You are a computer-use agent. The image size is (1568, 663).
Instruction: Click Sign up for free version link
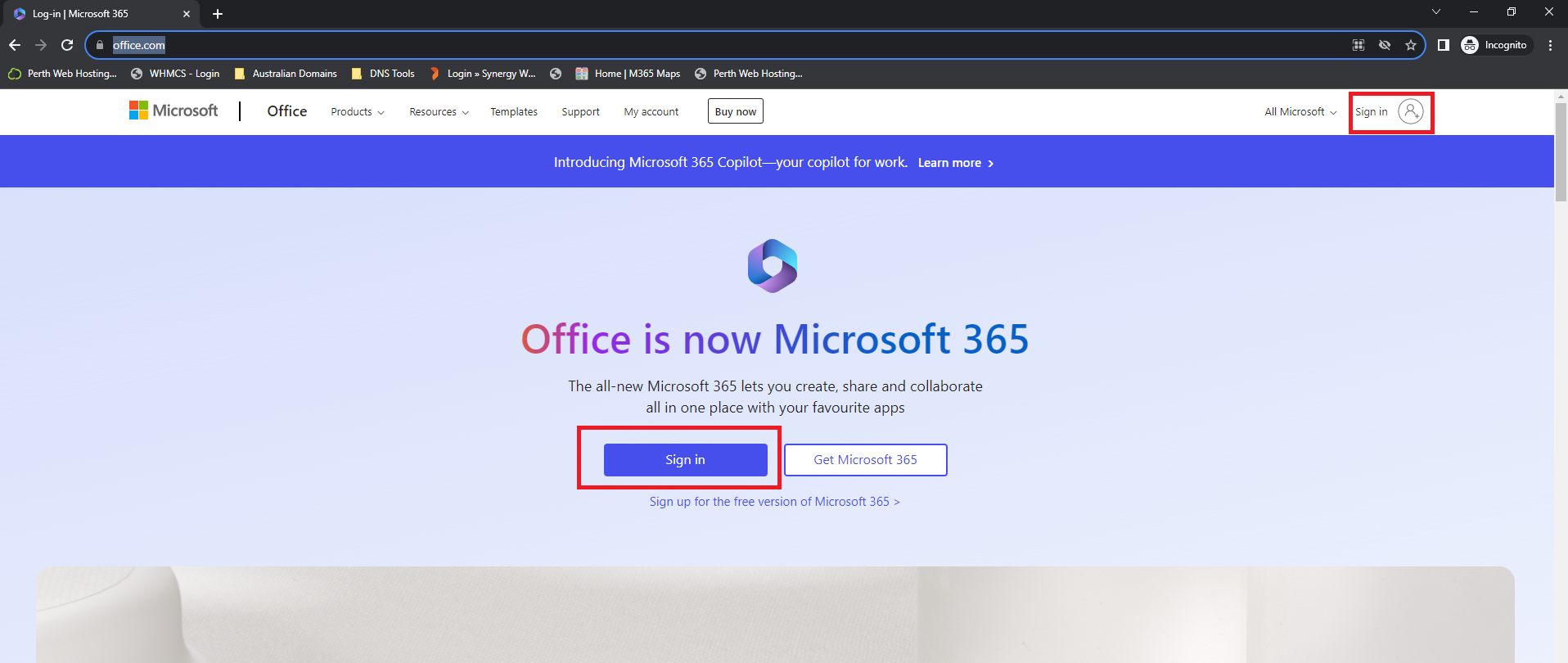(x=774, y=502)
